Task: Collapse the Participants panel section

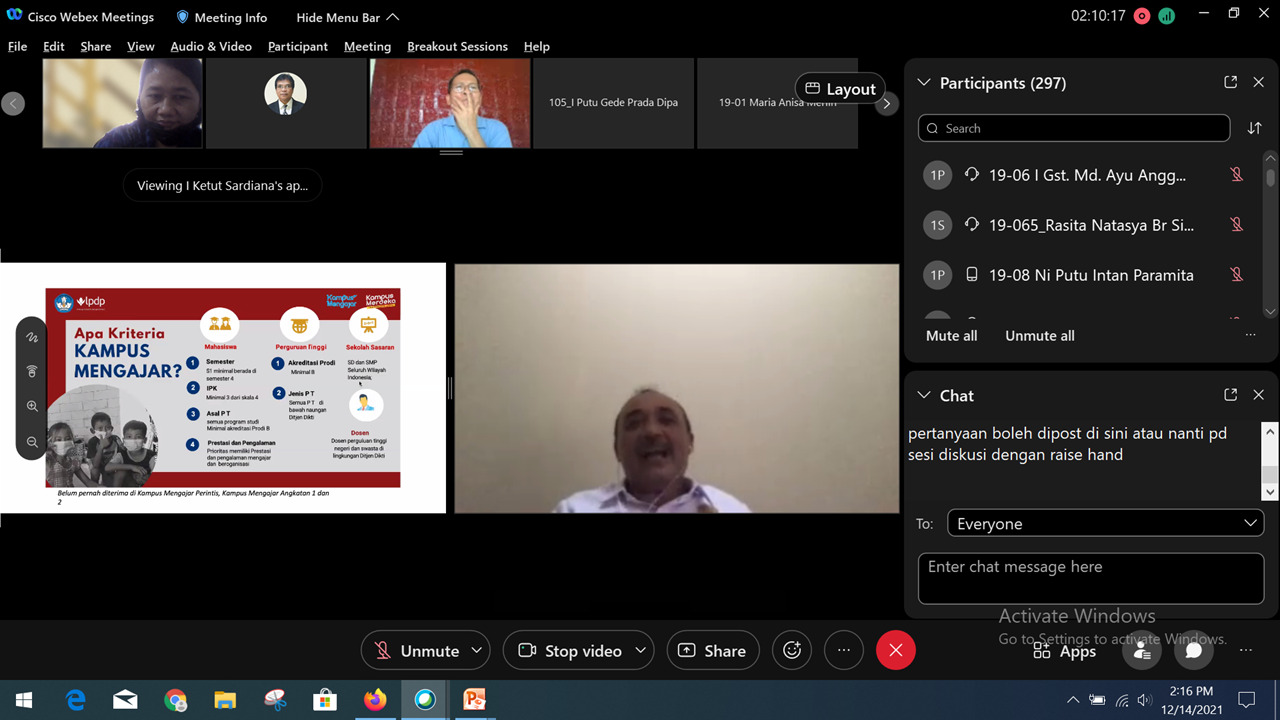Action: 923,82
